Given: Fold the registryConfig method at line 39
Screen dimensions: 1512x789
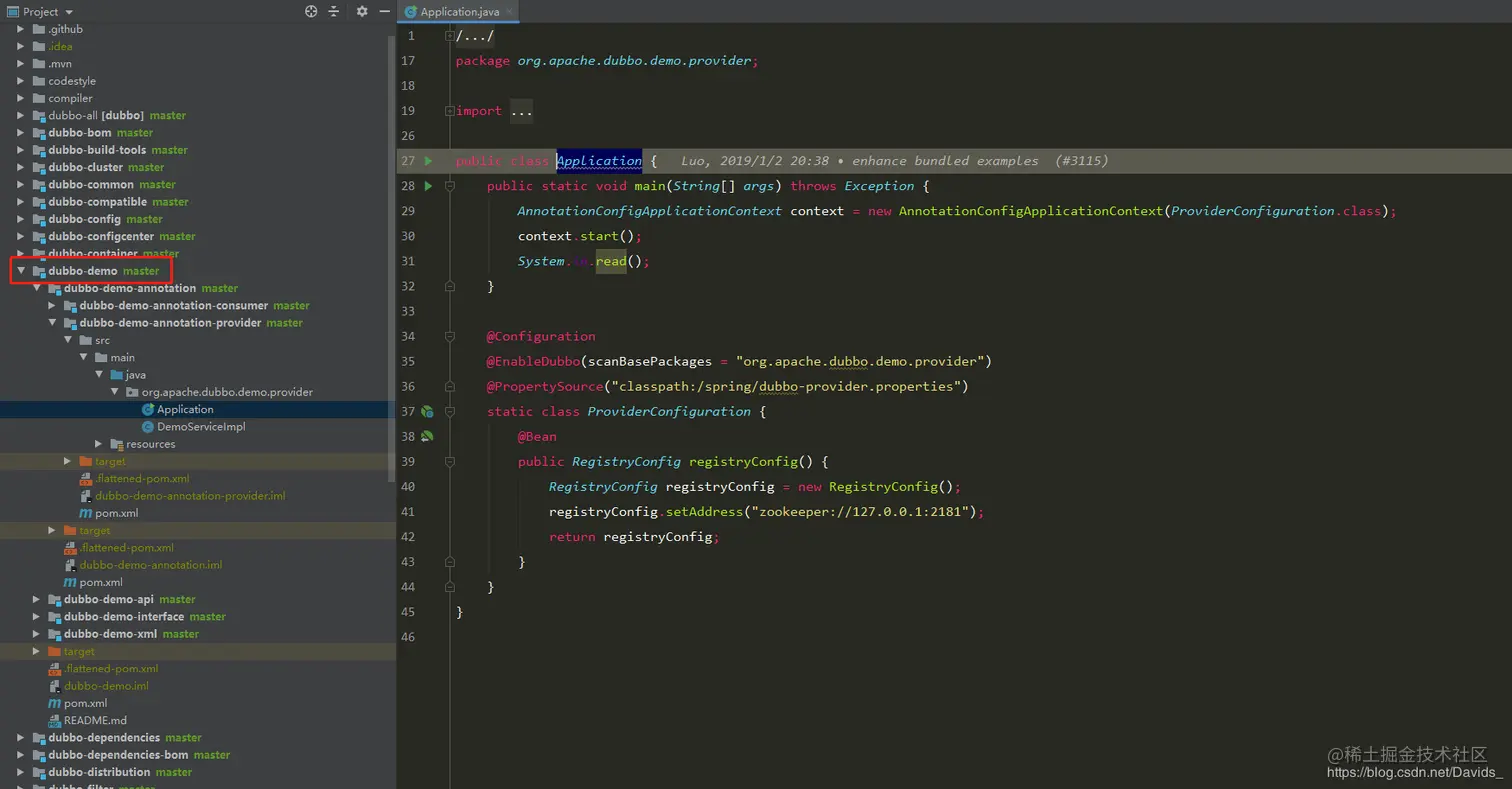Looking at the screenshot, I should [450, 461].
